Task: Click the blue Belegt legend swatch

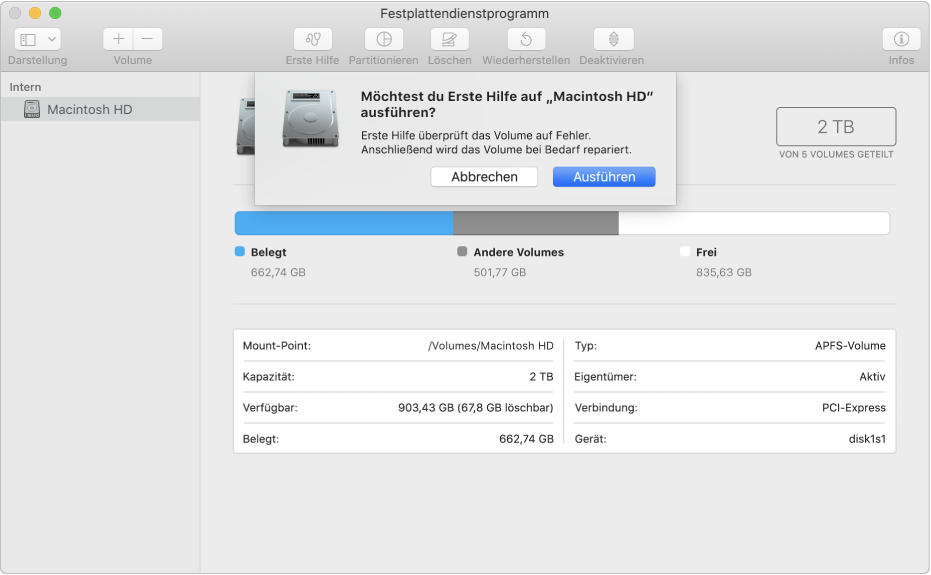Action: click(240, 251)
